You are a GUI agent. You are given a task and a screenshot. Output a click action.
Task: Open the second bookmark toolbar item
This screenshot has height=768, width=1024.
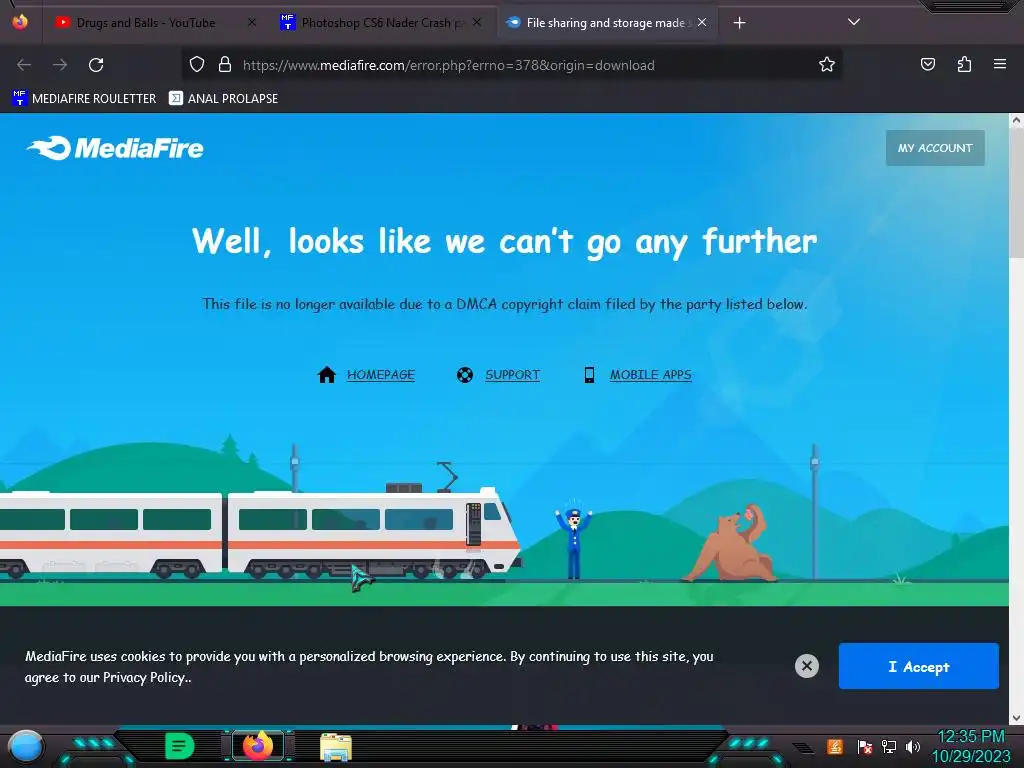click(223, 99)
